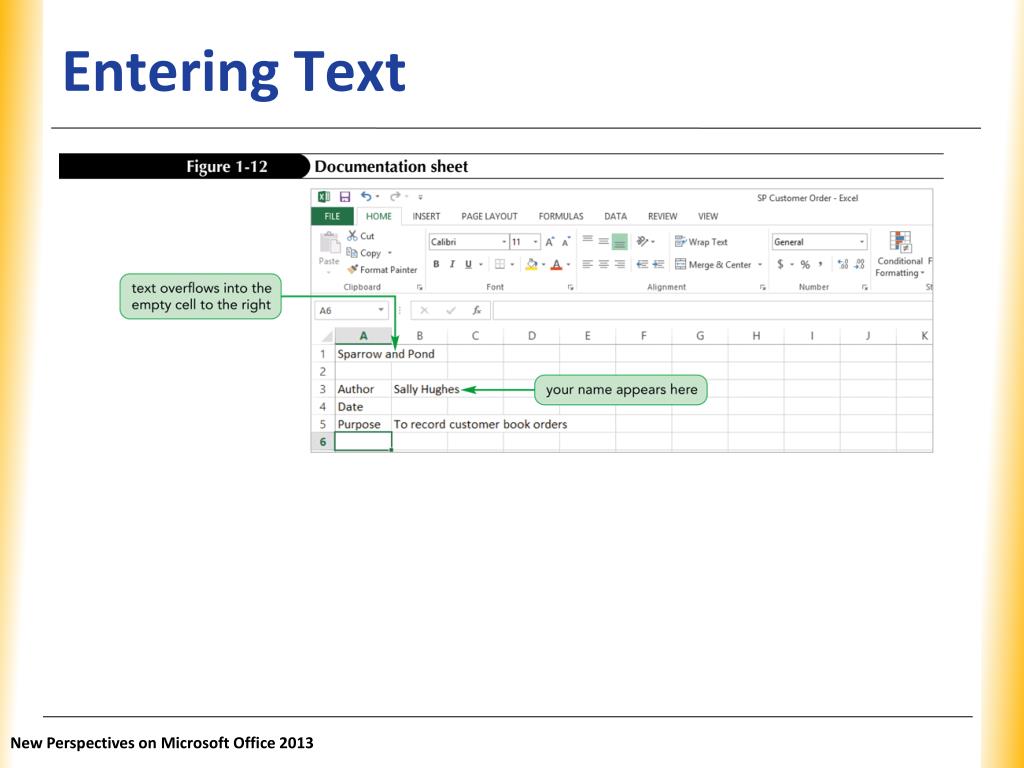The image size is (1024, 768).
Task: Click in the formula bar input
Action: click(712, 310)
